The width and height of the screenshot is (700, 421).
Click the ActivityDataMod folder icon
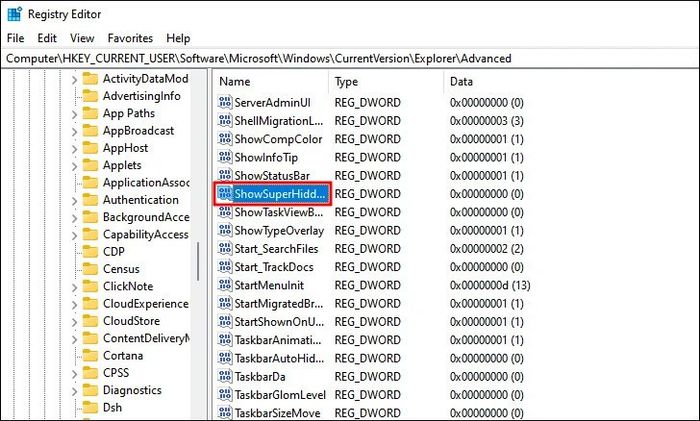click(90, 79)
